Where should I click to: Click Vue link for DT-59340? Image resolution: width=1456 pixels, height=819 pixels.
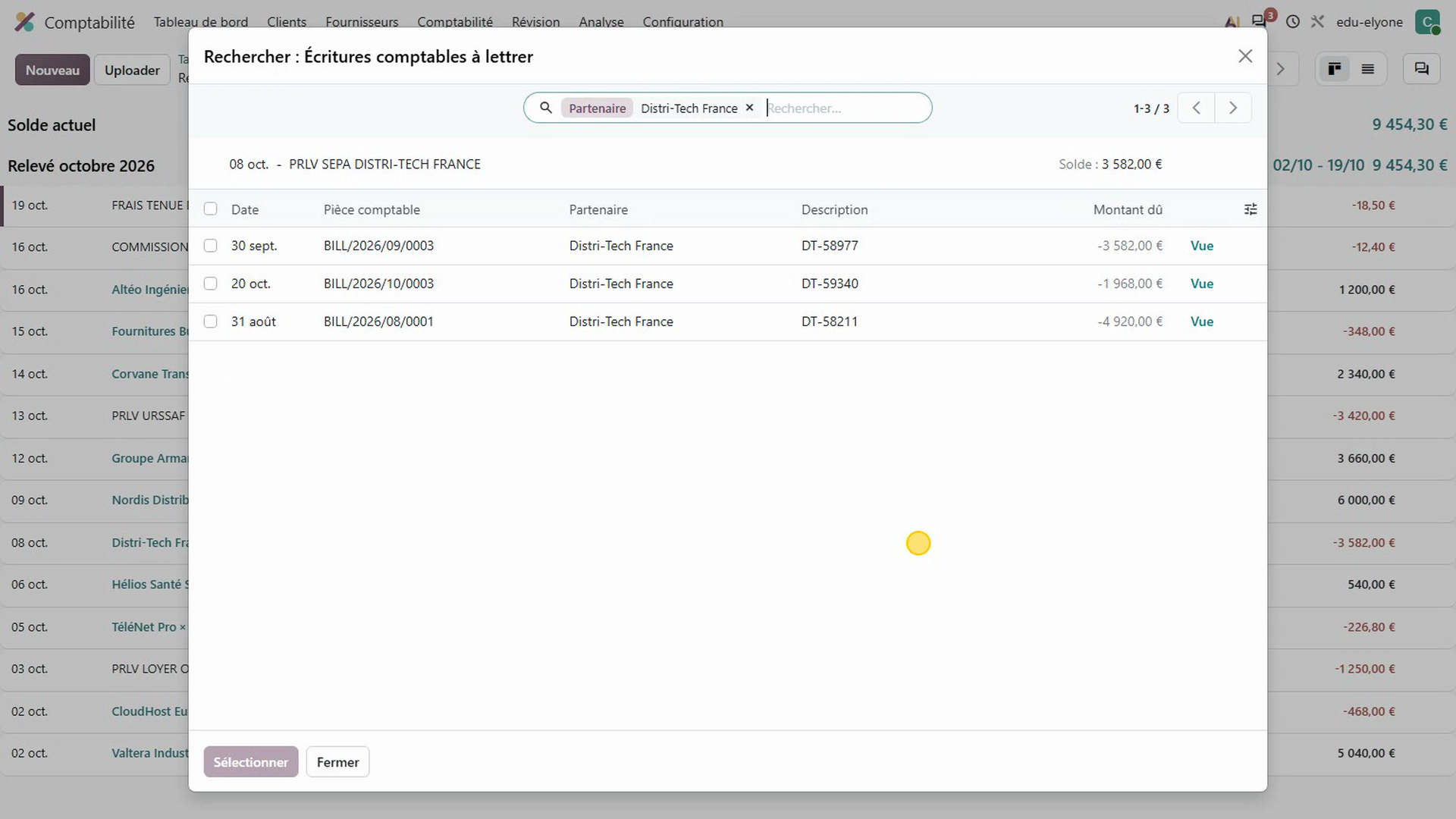pos(1202,284)
